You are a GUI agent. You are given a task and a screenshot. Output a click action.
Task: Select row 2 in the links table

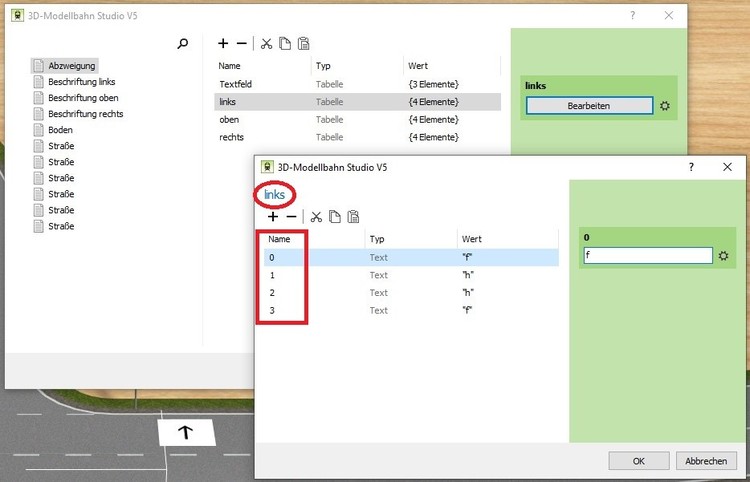pyautogui.click(x=411, y=293)
